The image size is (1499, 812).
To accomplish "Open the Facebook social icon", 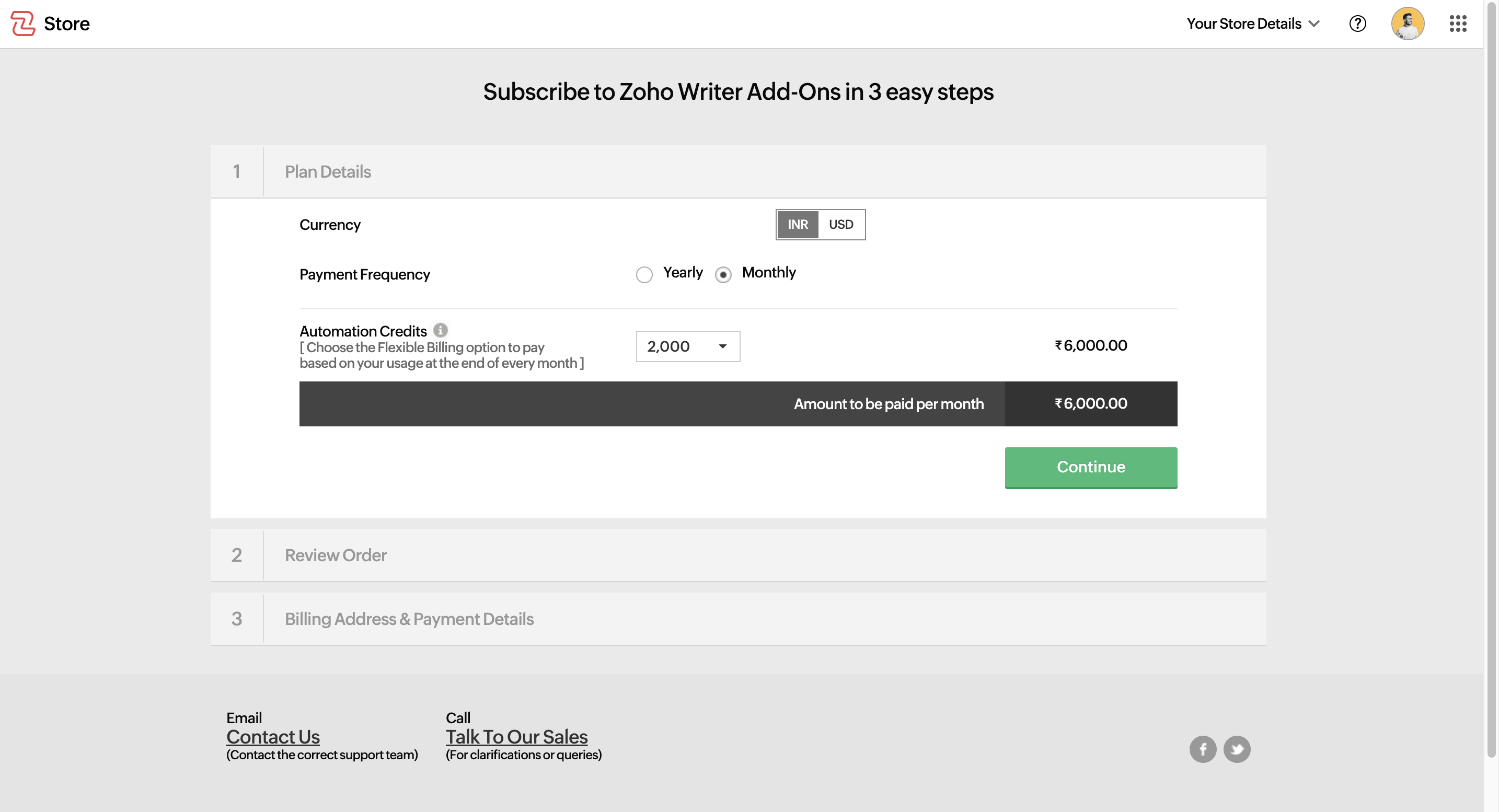I will point(1203,749).
